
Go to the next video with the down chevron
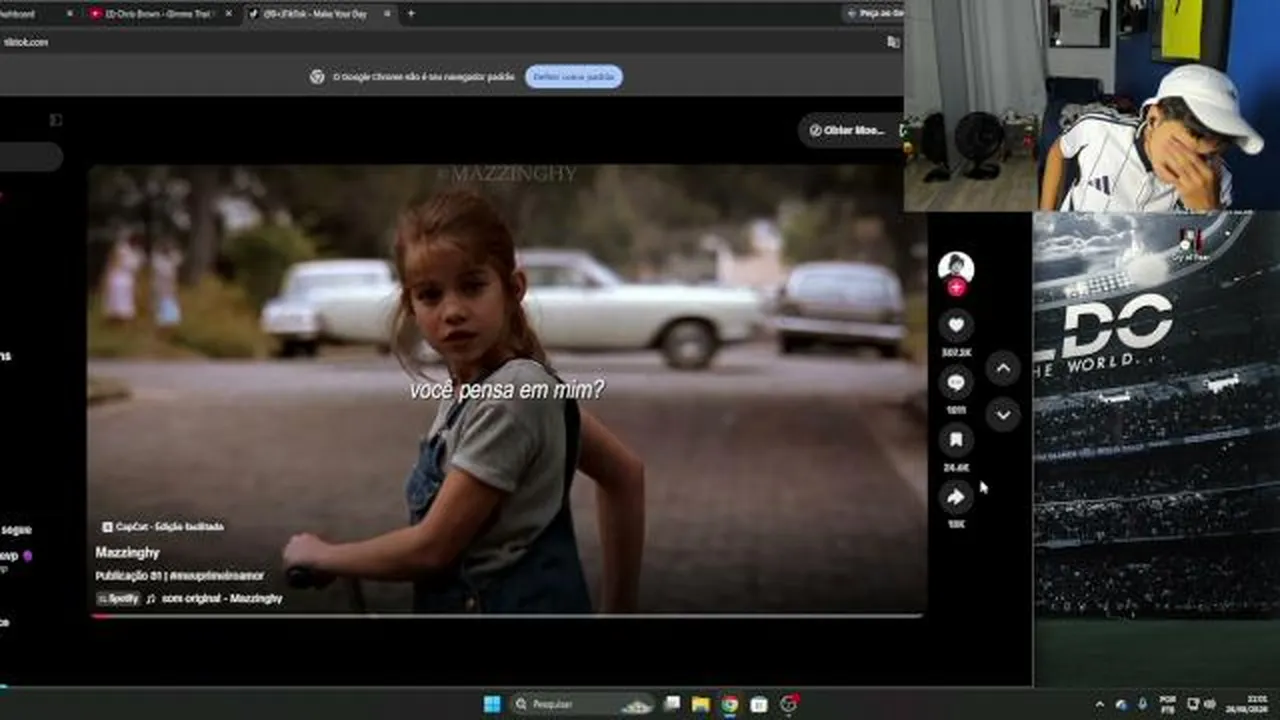[x=1003, y=414]
